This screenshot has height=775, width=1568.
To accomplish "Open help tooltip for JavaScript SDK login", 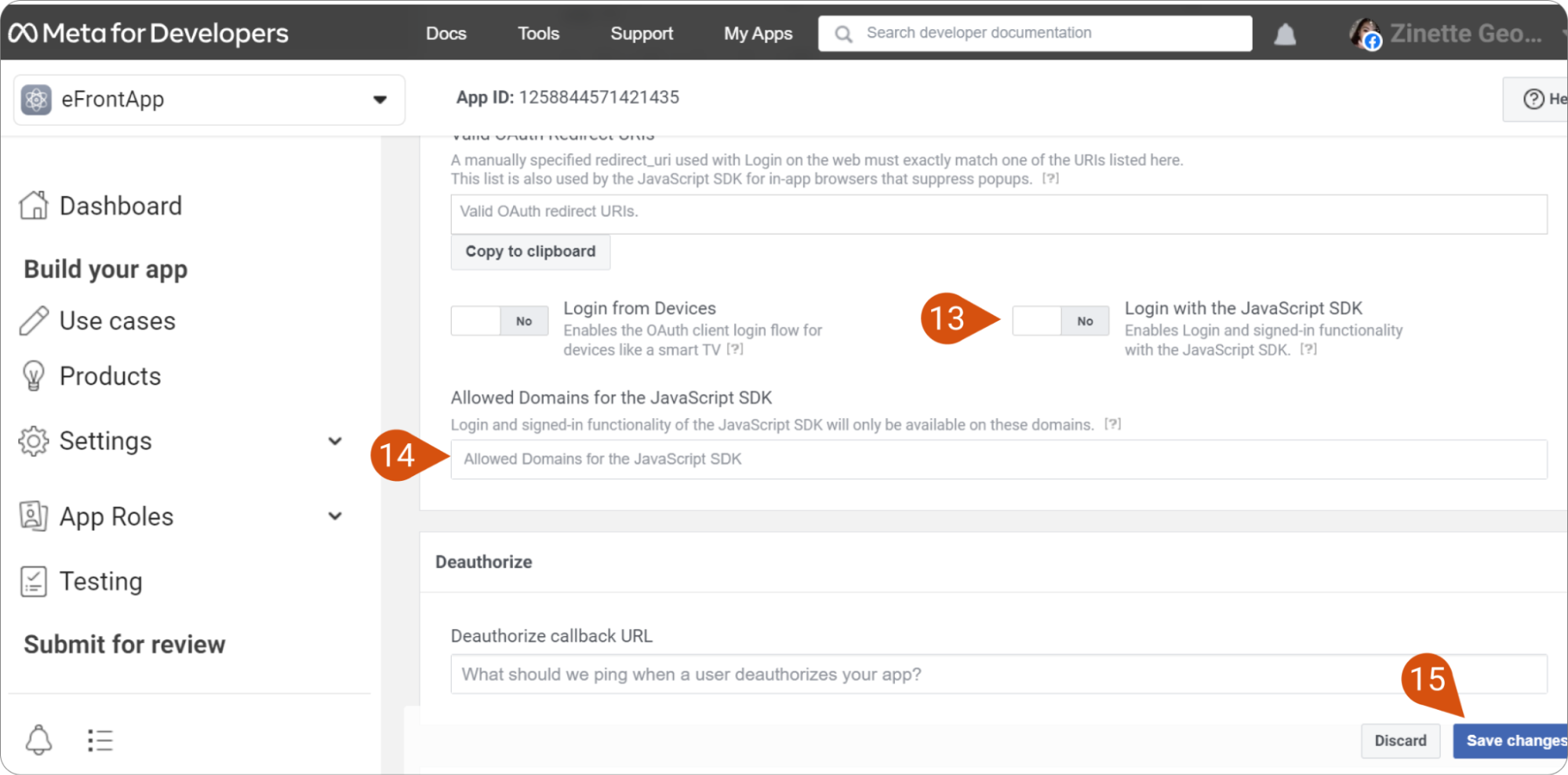I will (x=1308, y=350).
